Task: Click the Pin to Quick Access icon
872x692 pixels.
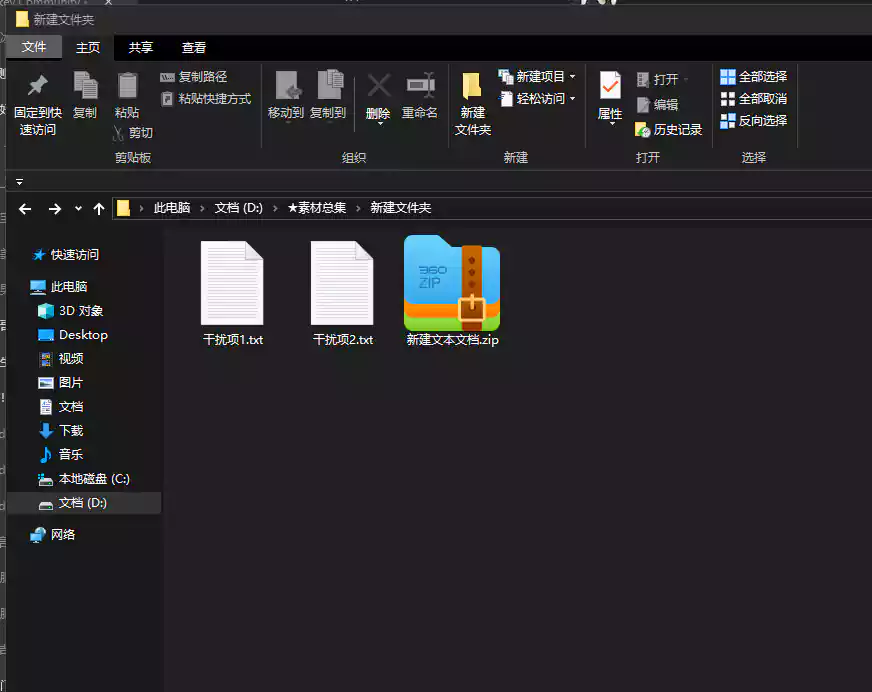Action: pos(38,87)
